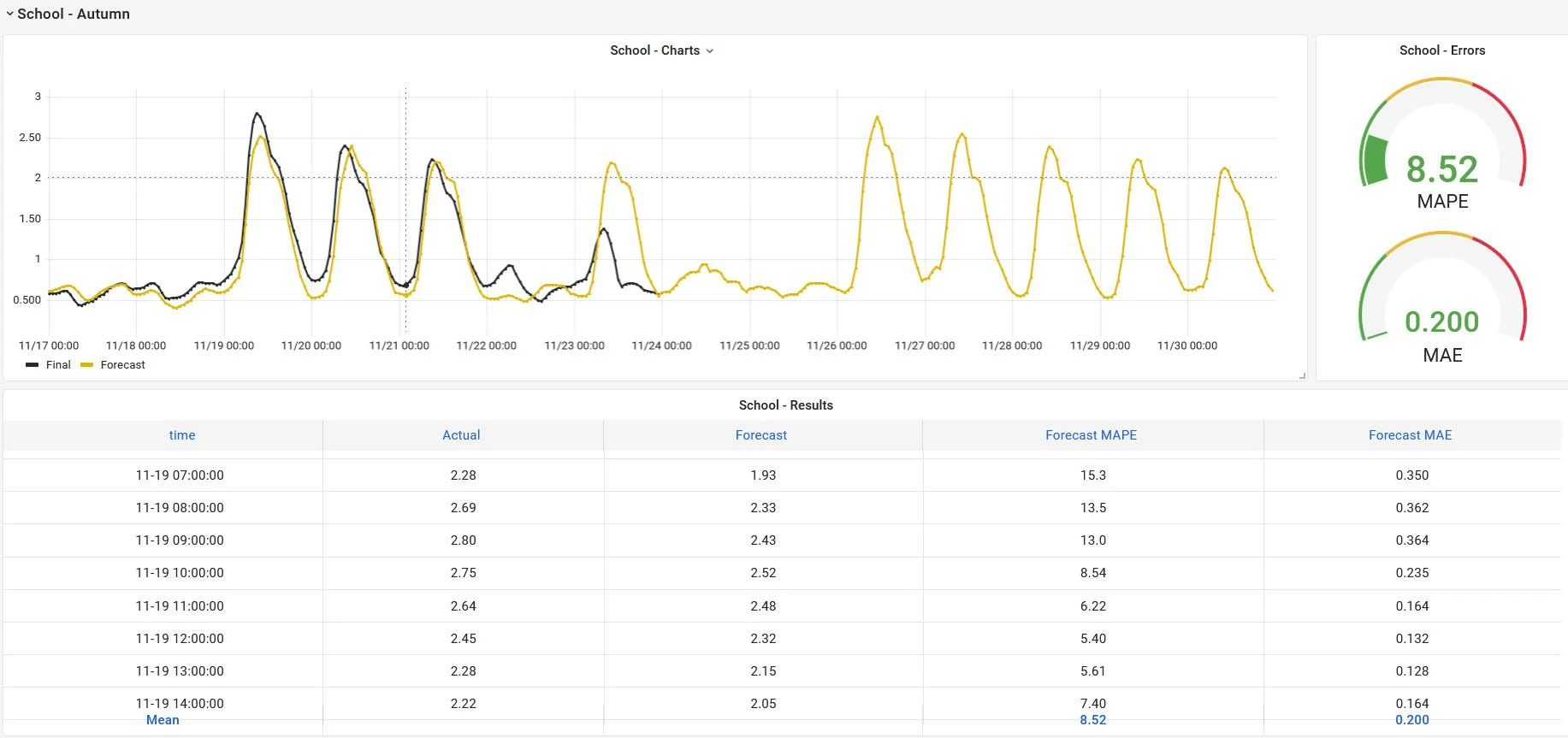Click the 0.200 MAE gauge value
The image size is (1568, 738).
coord(1442,322)
